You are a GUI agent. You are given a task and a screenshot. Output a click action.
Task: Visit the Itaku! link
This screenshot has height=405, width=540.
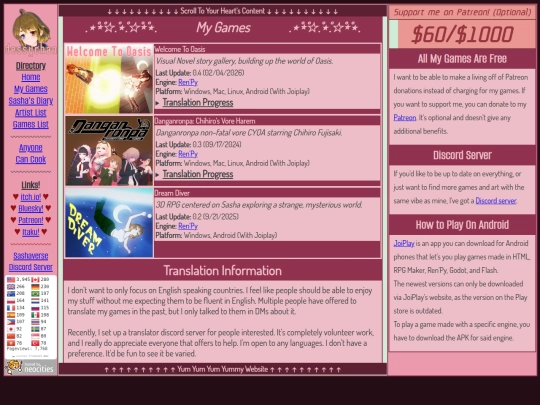(31, 232)
